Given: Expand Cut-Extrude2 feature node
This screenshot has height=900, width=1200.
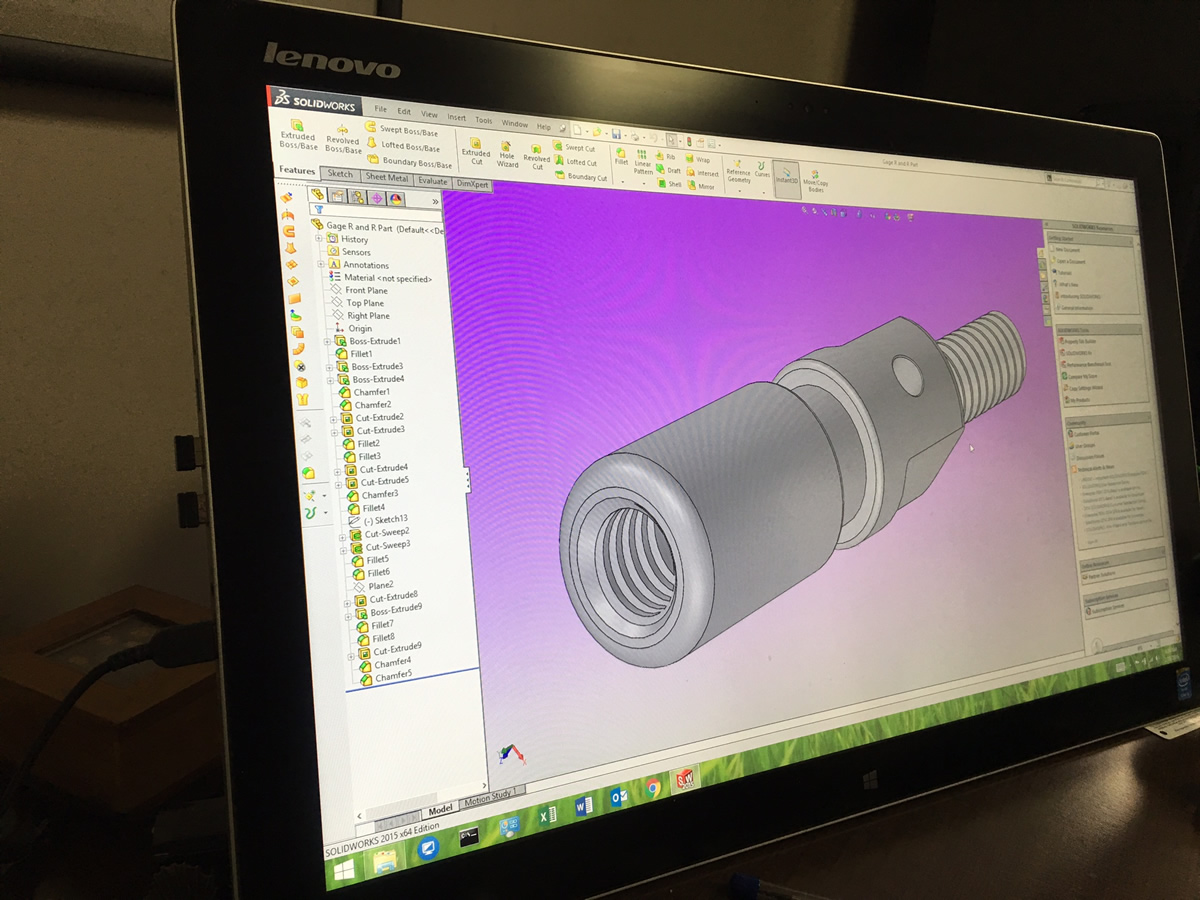Looking at the screenshot, I should tap(334, 418).
